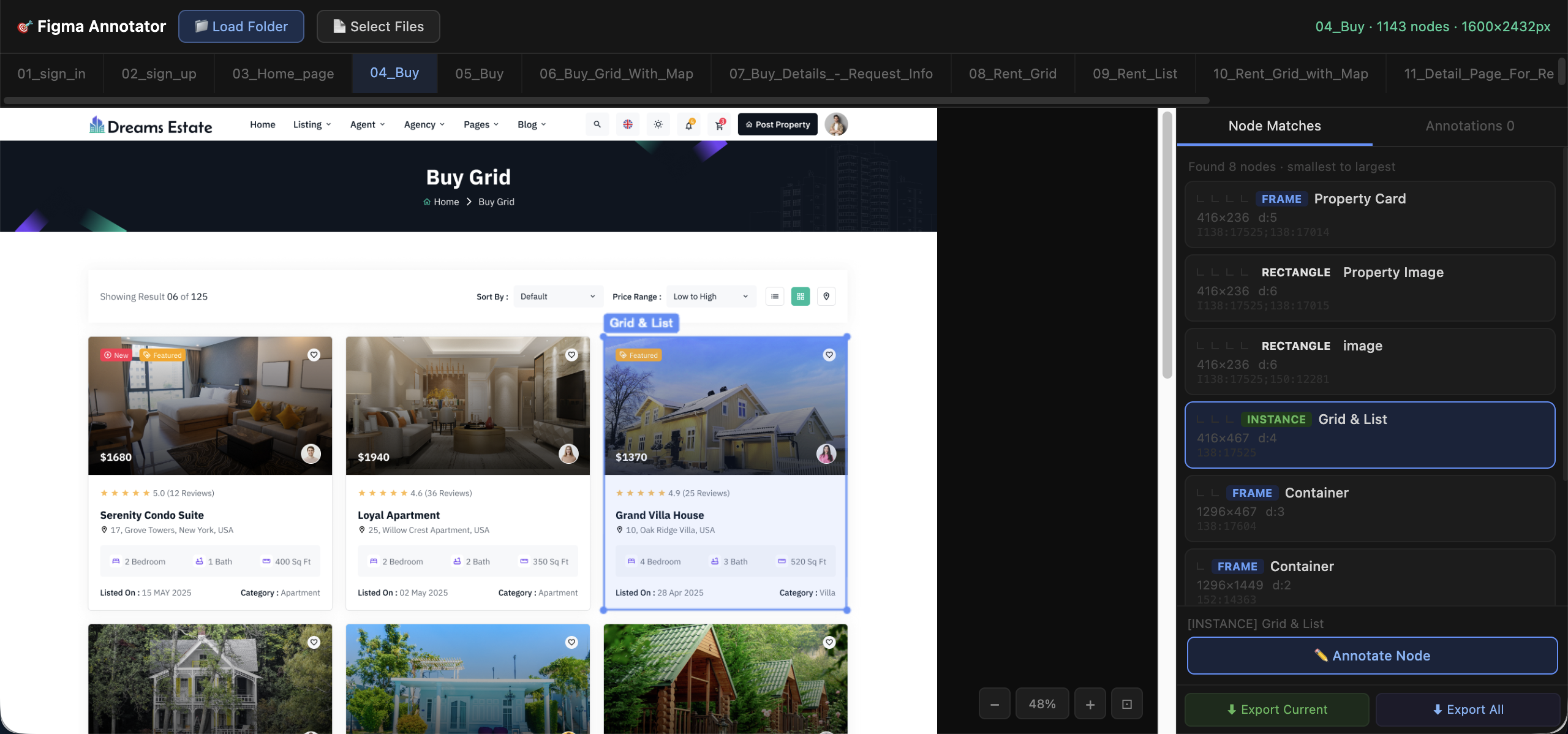Expand the Agency menu
Screen dimensions: 1568x734
pyautogui.click(x=424, y=124)
